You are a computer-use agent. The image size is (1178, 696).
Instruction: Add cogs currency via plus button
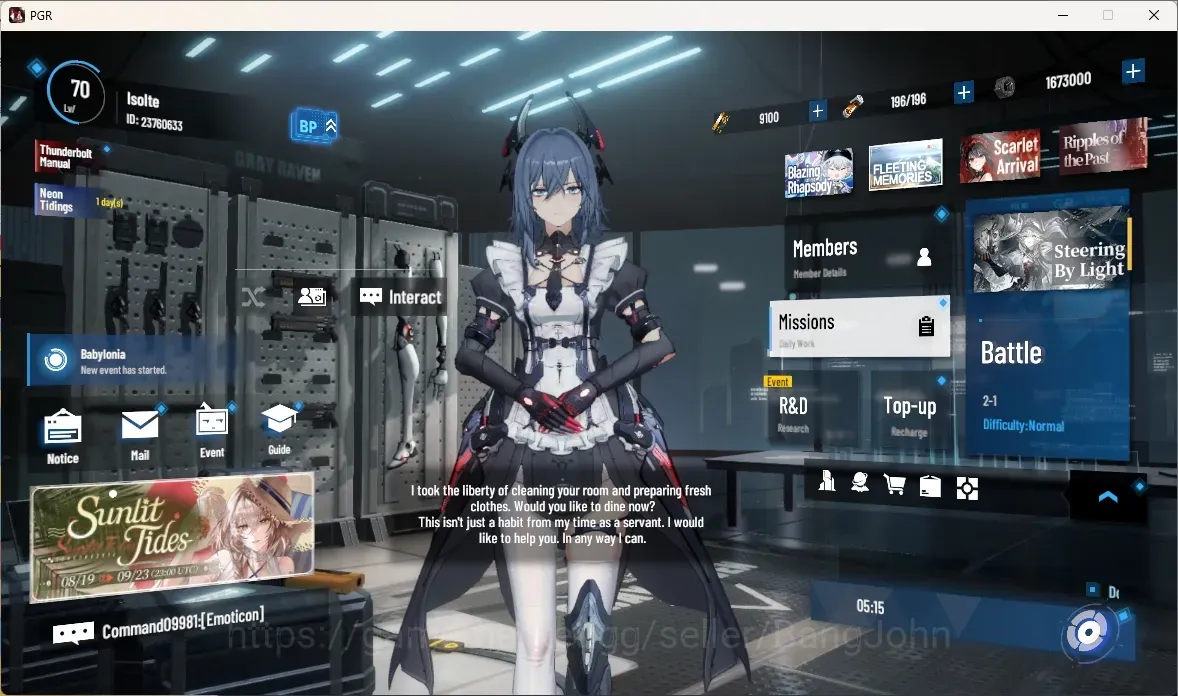pos(1133,71)
